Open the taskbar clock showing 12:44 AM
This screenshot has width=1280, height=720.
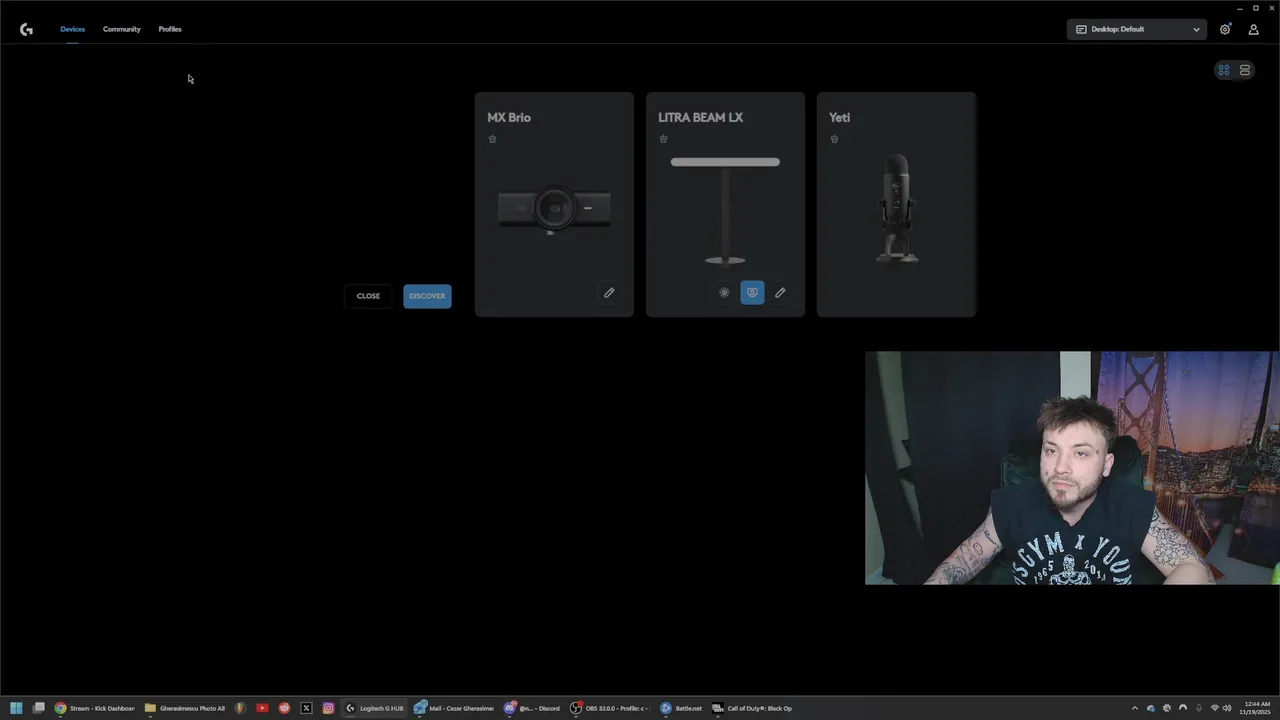(1254, 708)
